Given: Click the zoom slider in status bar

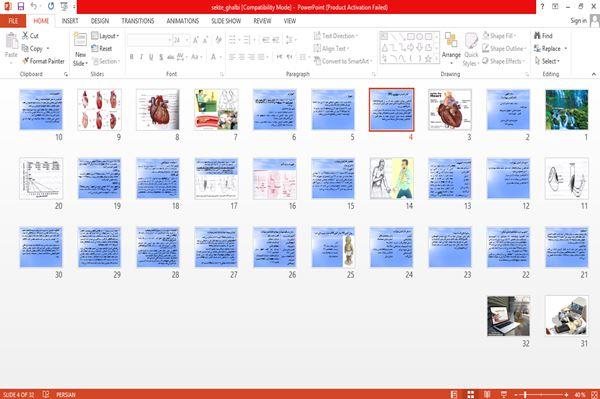Looking at the screenshot, I should coord(541,394).
